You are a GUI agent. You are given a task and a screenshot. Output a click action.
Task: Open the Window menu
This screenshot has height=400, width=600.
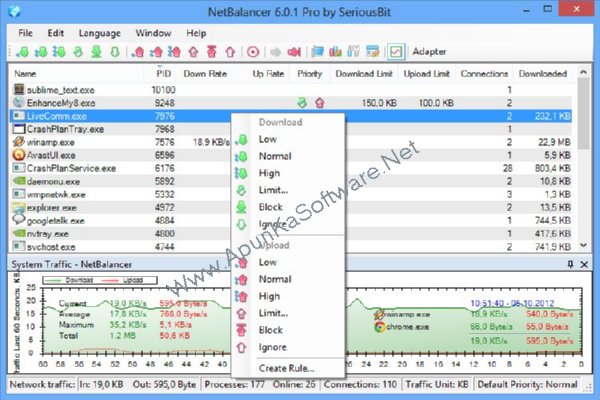tap(153, 33)
